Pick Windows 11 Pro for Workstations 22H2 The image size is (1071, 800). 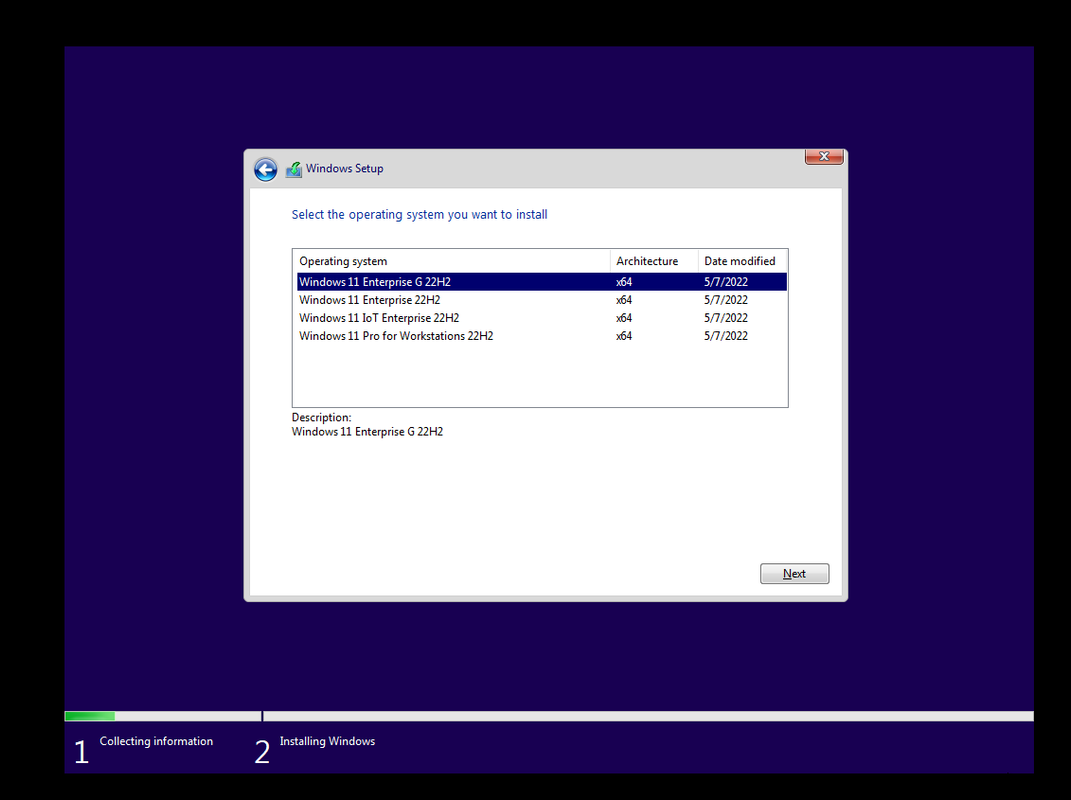[x=542, y=336]
